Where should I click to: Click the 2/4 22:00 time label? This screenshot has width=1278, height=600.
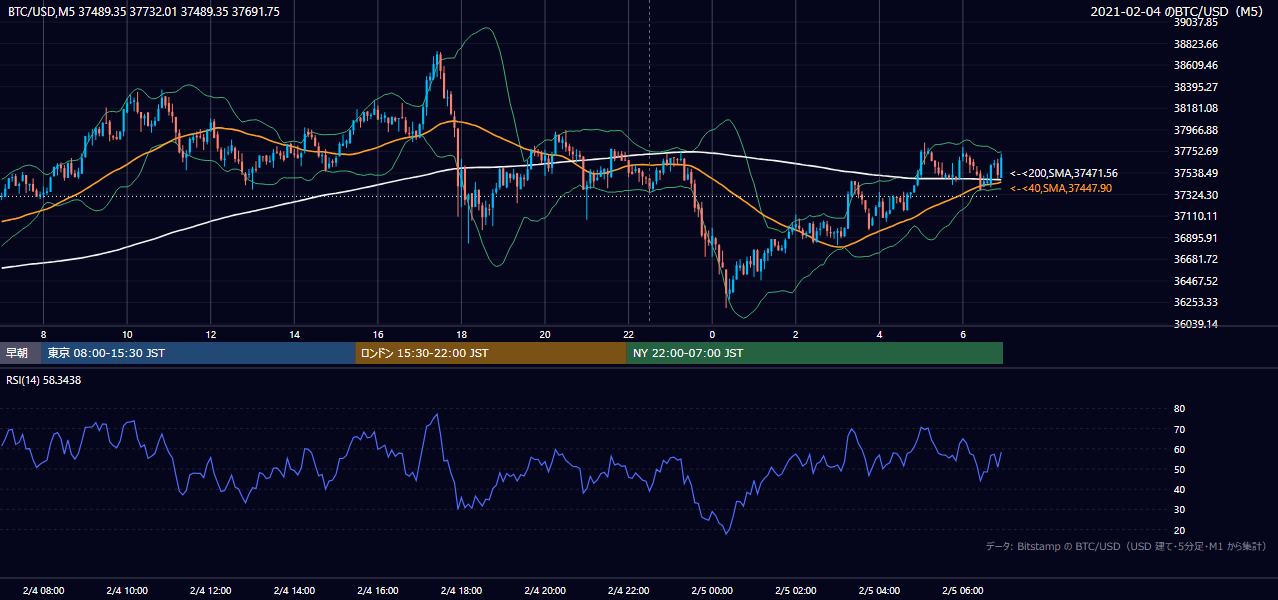[629, 590]
